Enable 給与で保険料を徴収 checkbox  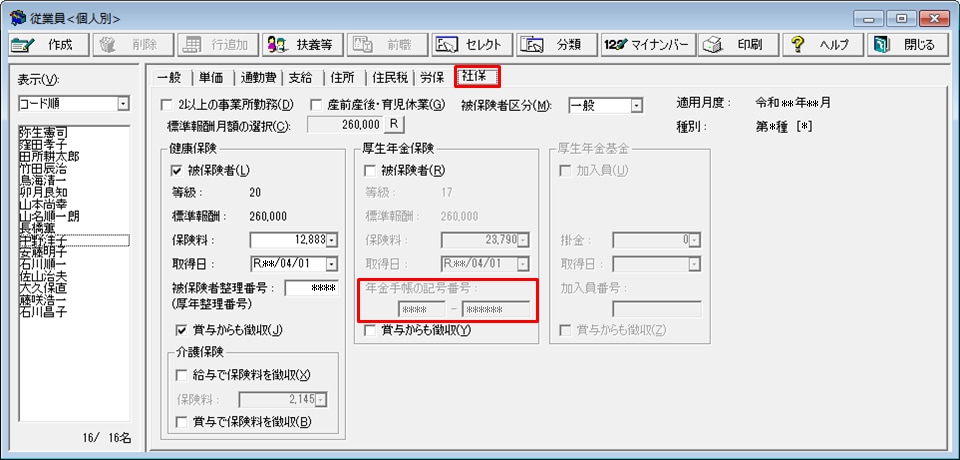182,375
